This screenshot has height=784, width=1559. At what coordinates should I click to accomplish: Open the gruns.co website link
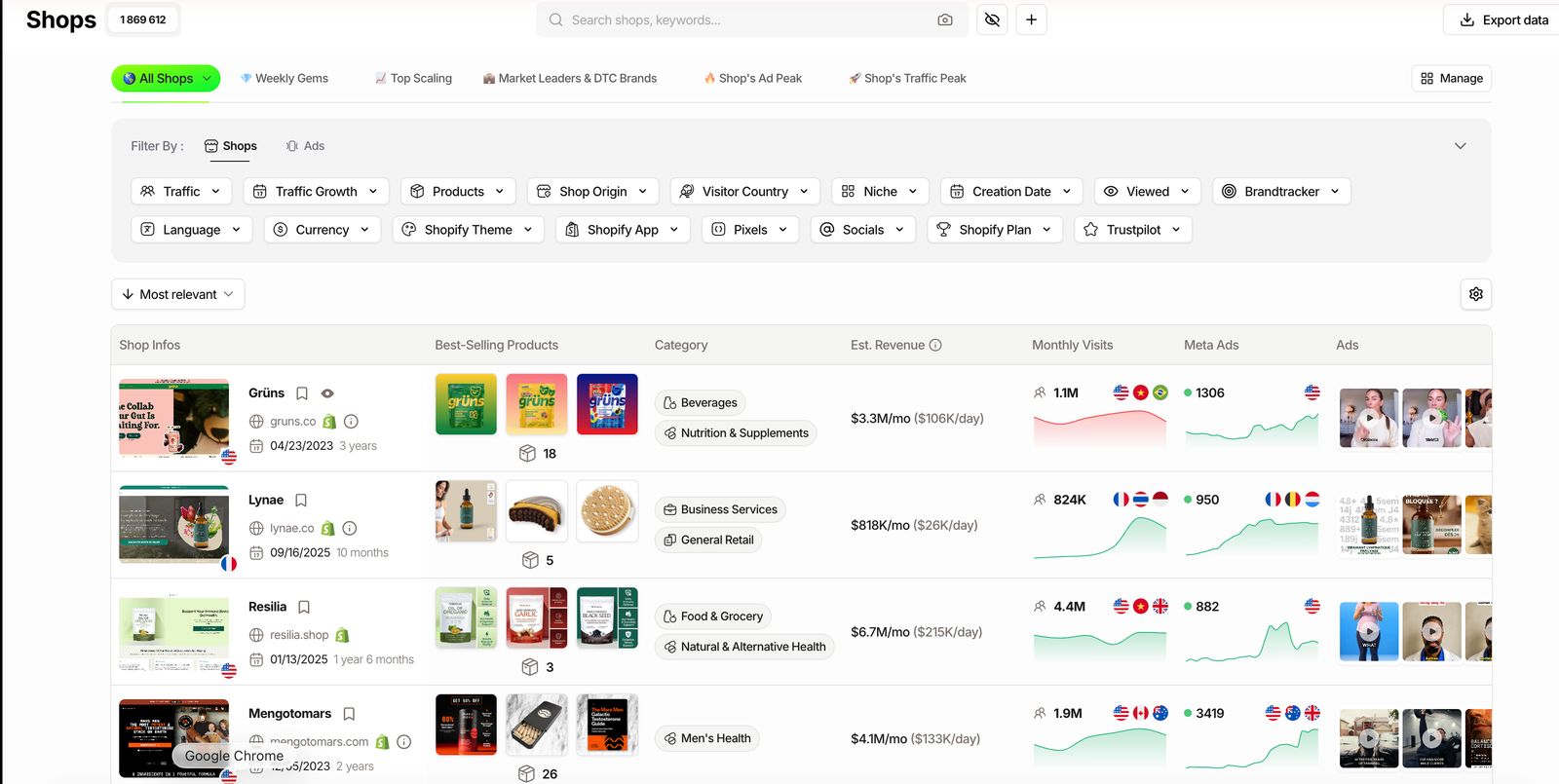[x=292, y=422]
